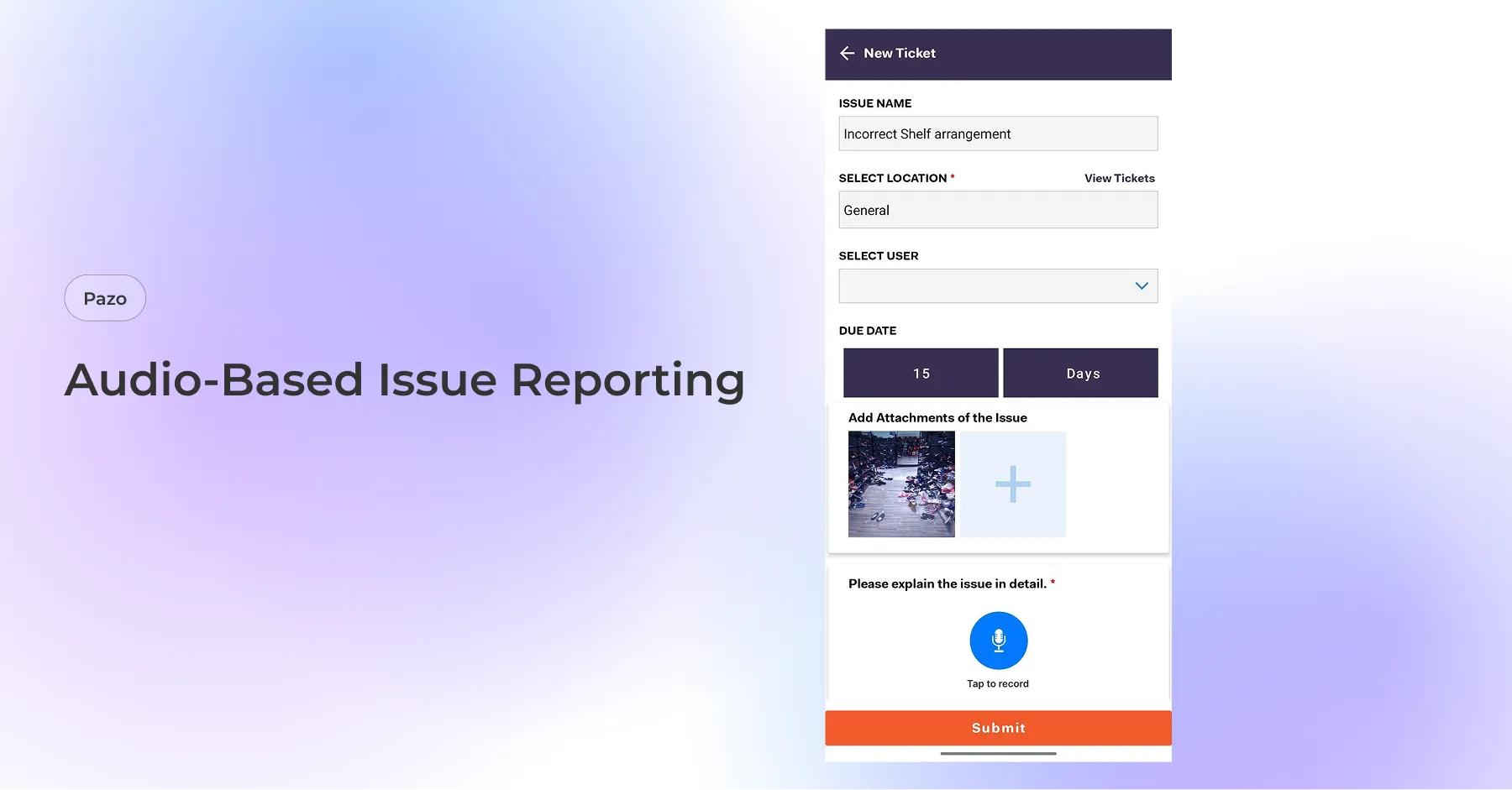
Task: Tap the mic icon inside the record button
Action: click(x=998, y=638)
